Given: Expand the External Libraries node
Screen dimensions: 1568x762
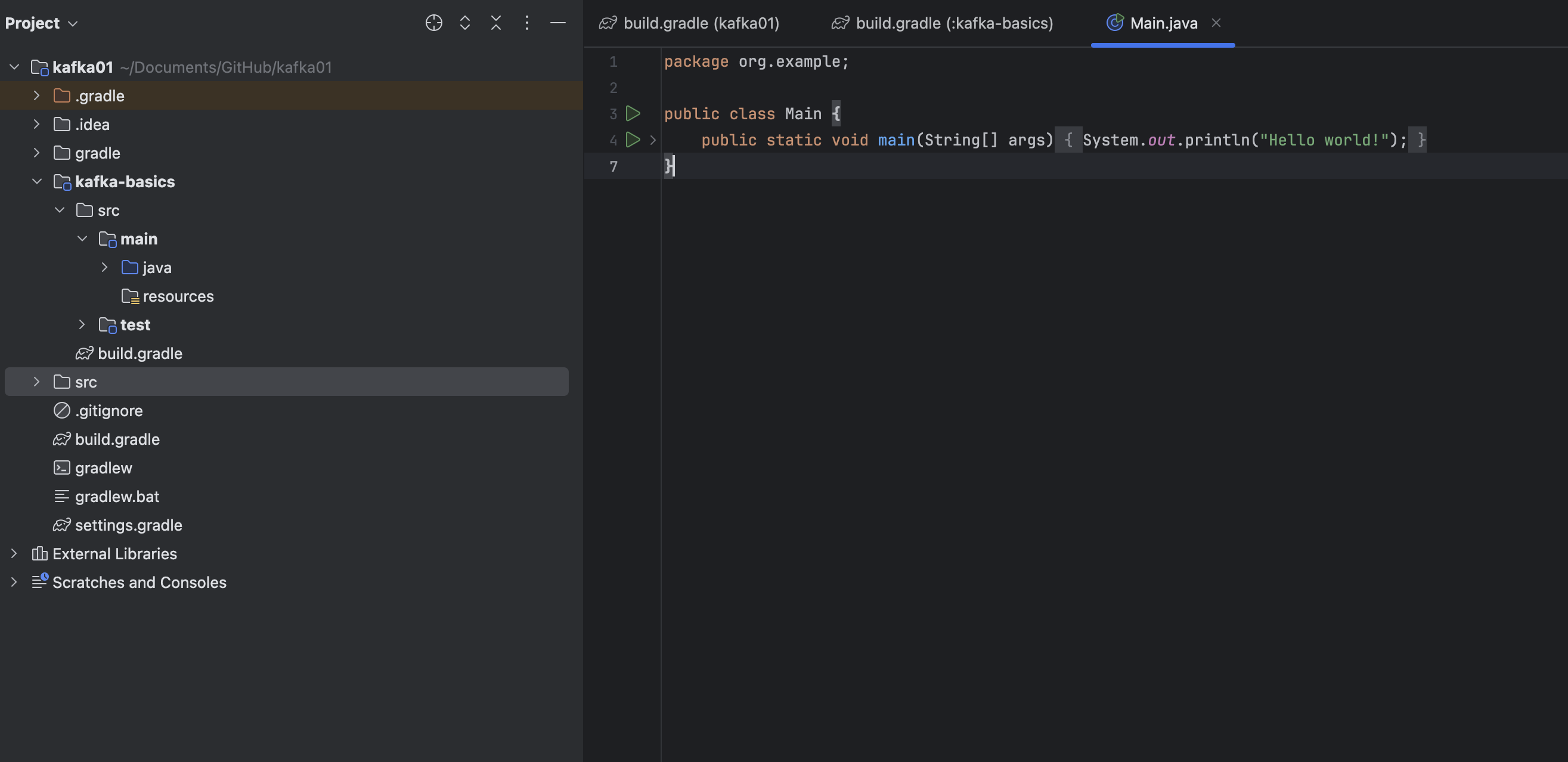Looking at the screenshot, I should tap(14, 553).
